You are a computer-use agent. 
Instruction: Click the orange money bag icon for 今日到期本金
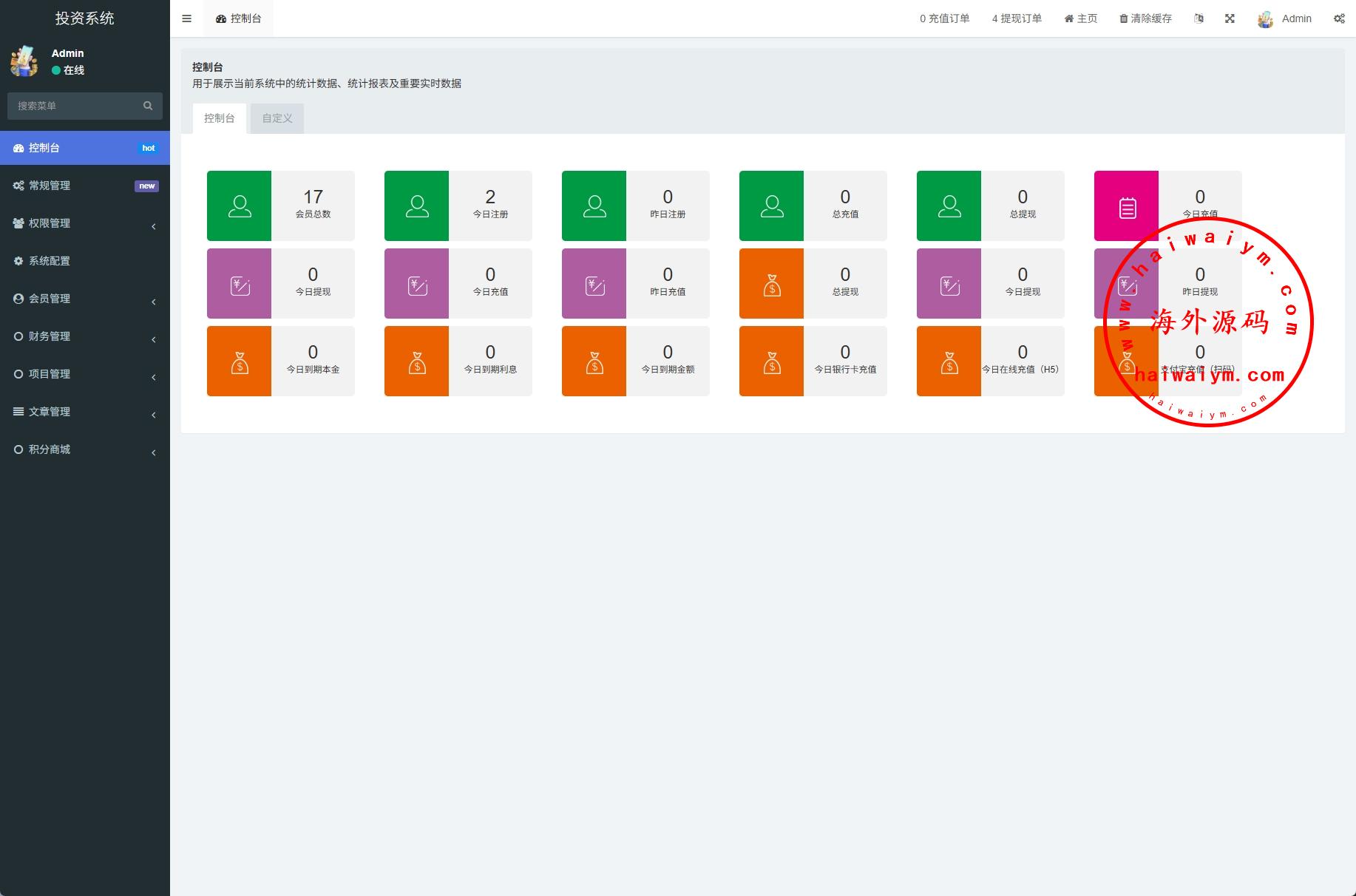(x=239, y=361)
